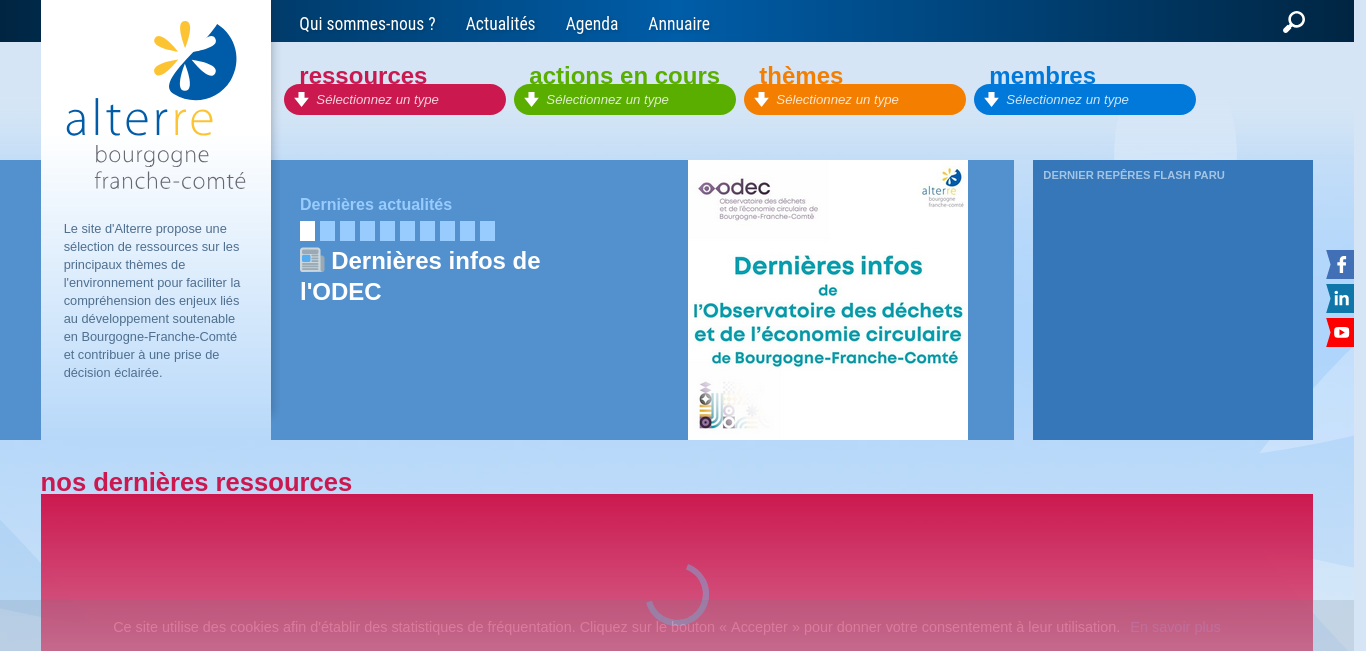Click the nos dernières ressources heading
This screenshot has width=1366, height=651.
196,482
